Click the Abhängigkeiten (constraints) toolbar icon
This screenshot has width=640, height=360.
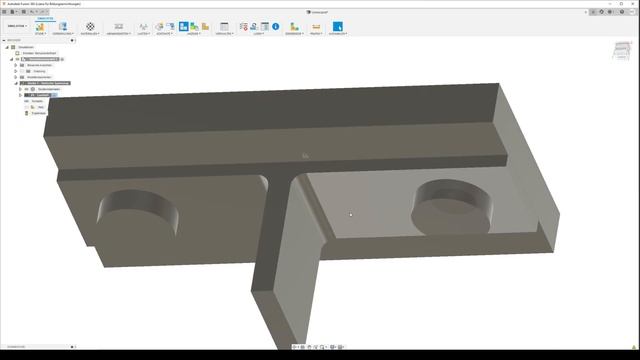click(x=119, y=27)
